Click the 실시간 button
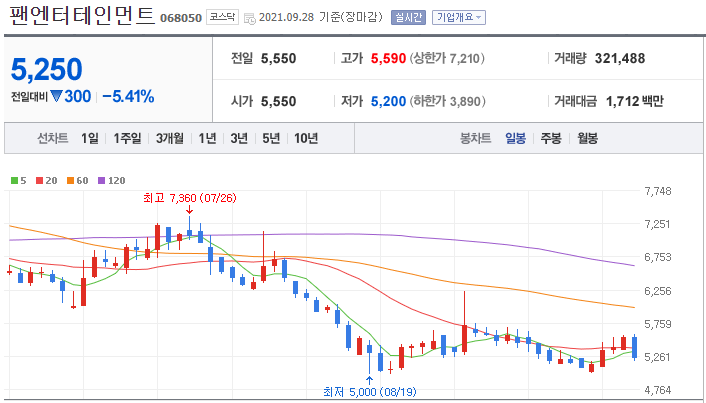The width and height of the screenshot is (706, 403). coord(408,18)
